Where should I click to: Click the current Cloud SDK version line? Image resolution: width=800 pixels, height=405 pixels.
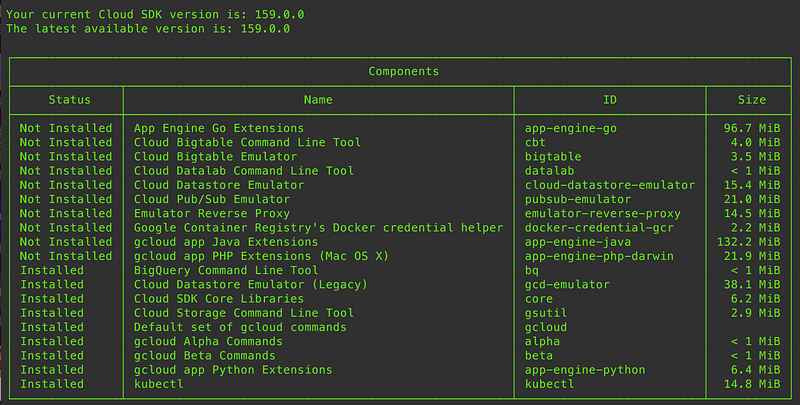point(155,14)
